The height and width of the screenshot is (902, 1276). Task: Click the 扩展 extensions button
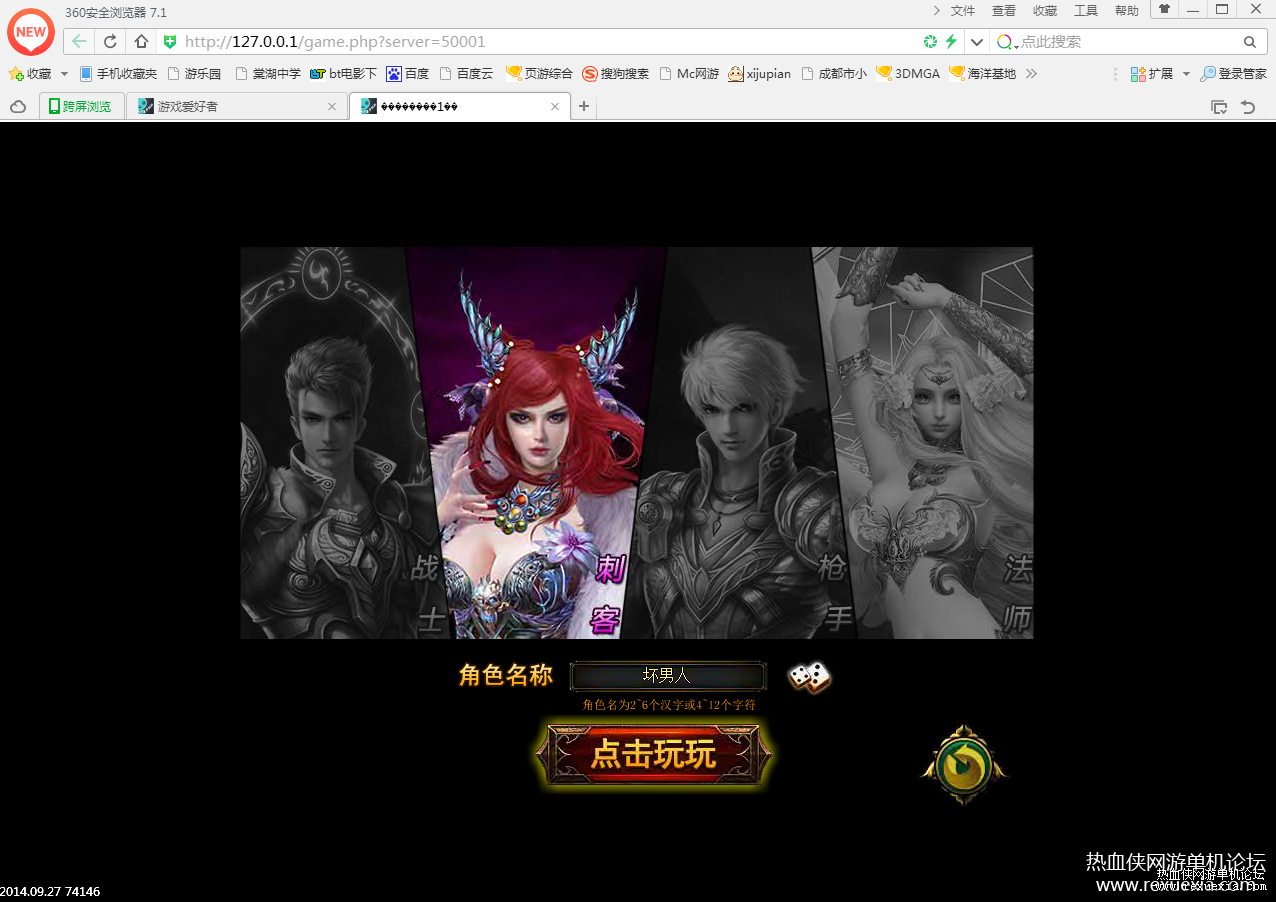(1151, 74)
